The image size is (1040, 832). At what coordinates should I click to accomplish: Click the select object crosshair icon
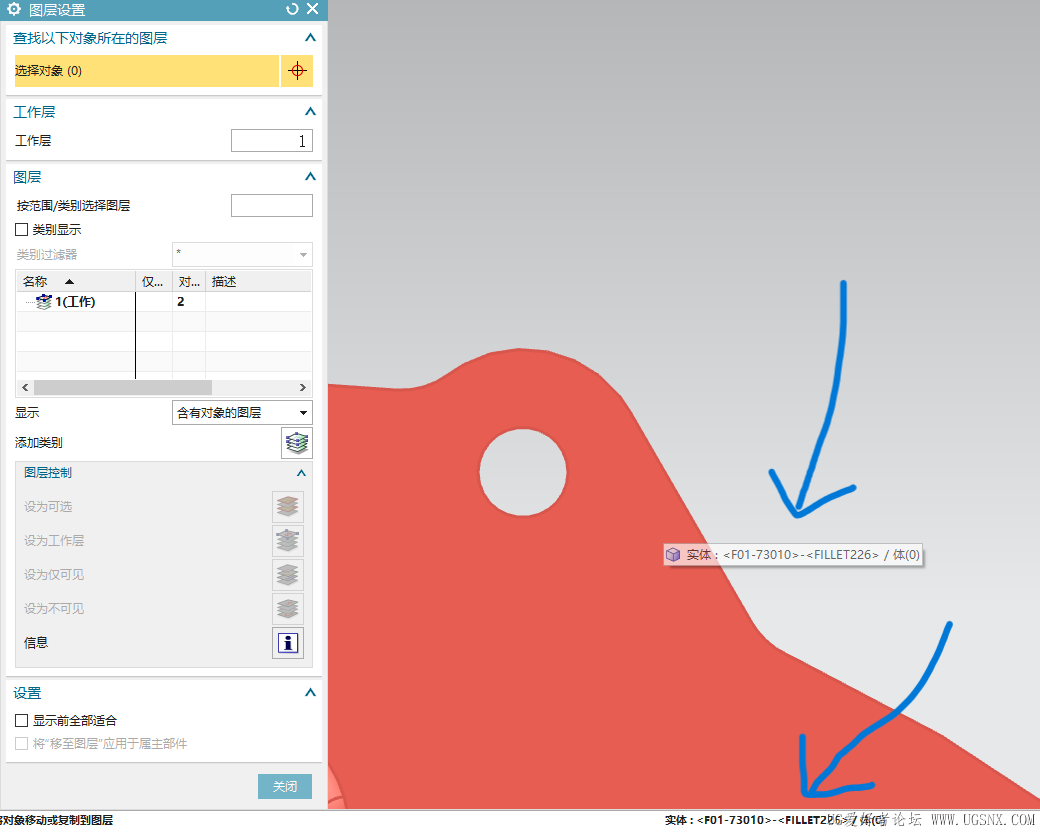pyautogui.click(x=297, y=70)
